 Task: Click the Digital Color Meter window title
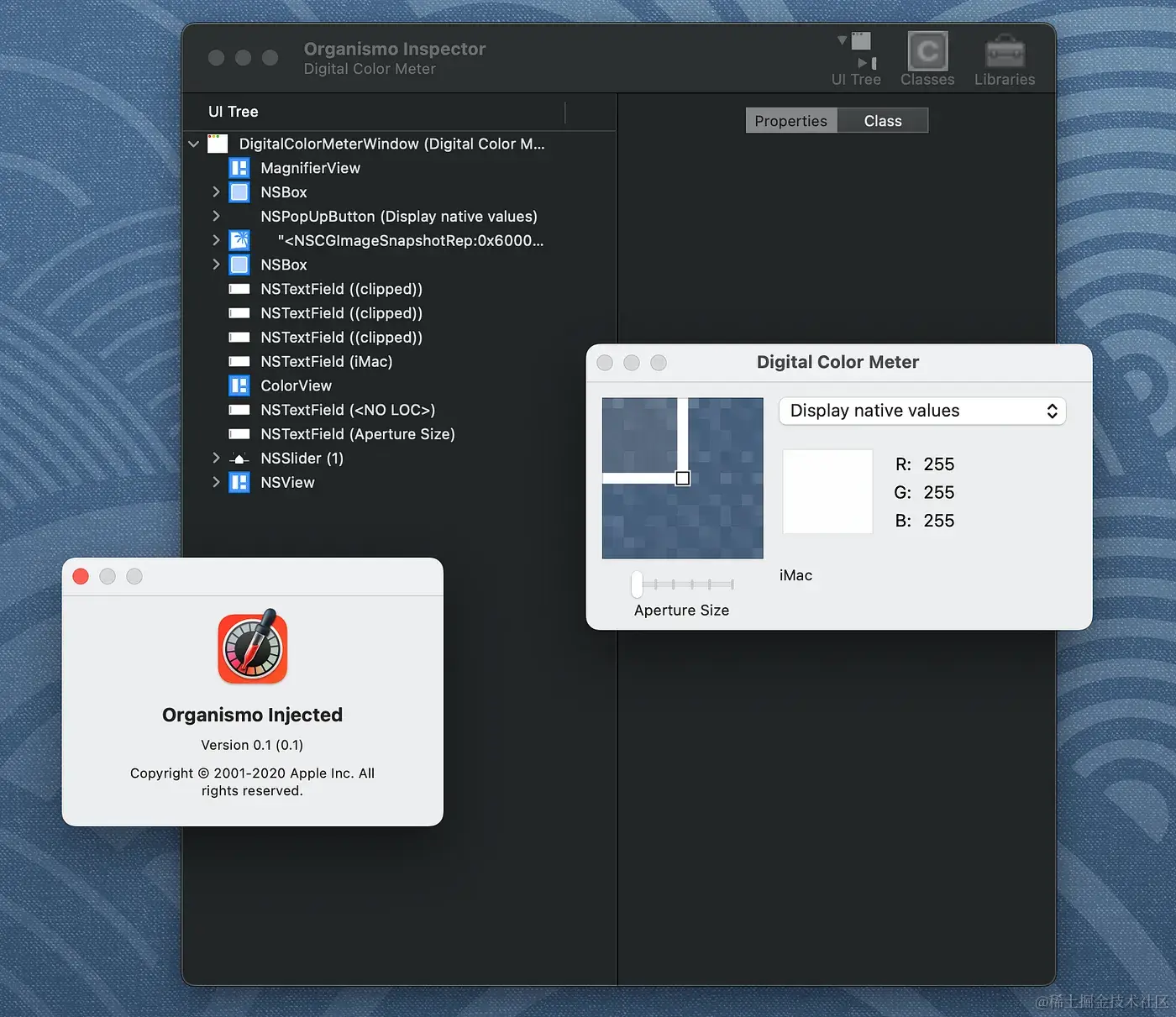837,362
